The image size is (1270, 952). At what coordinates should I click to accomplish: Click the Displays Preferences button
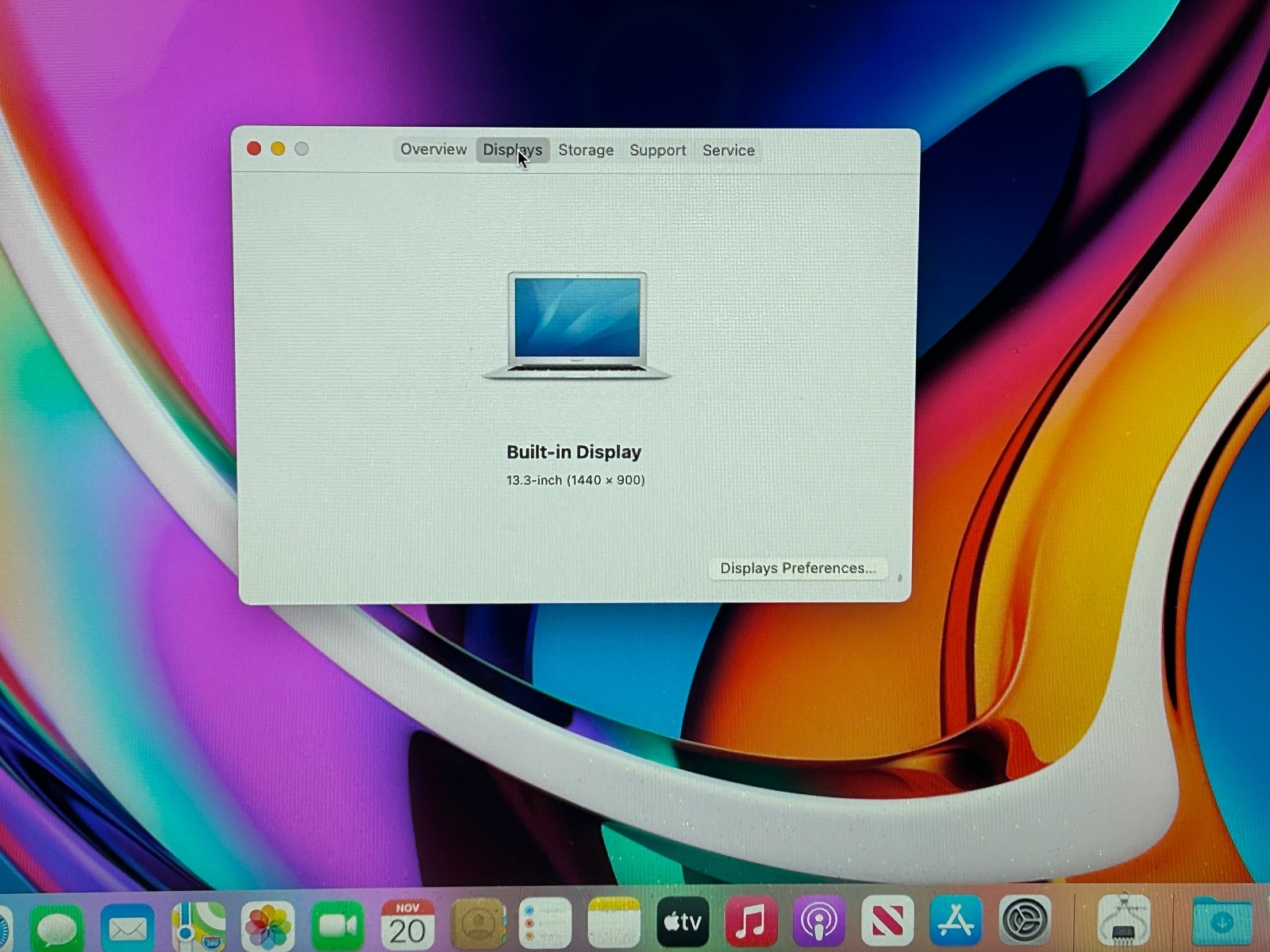coord(797,568)
